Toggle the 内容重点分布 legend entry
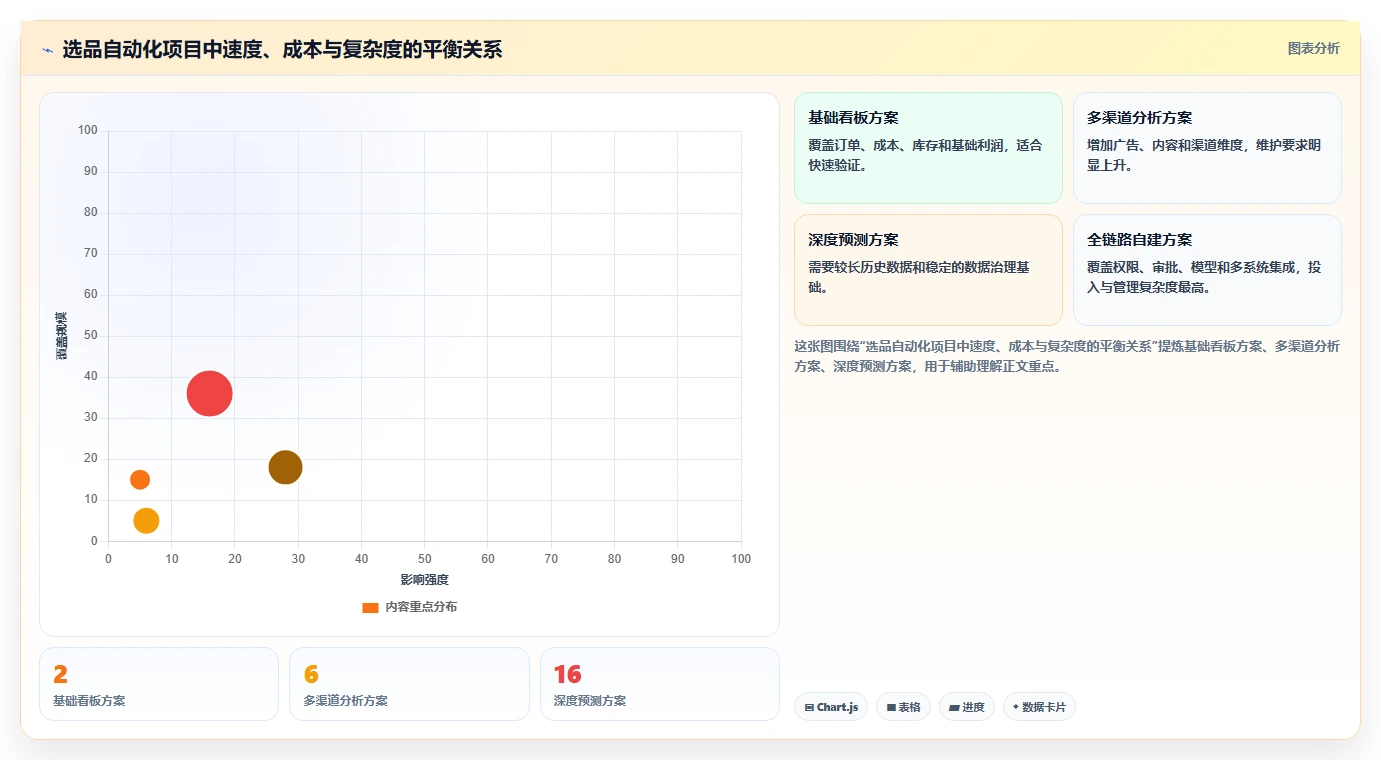The height and width of the screenshot is (760, 1381). click(409, 607)
